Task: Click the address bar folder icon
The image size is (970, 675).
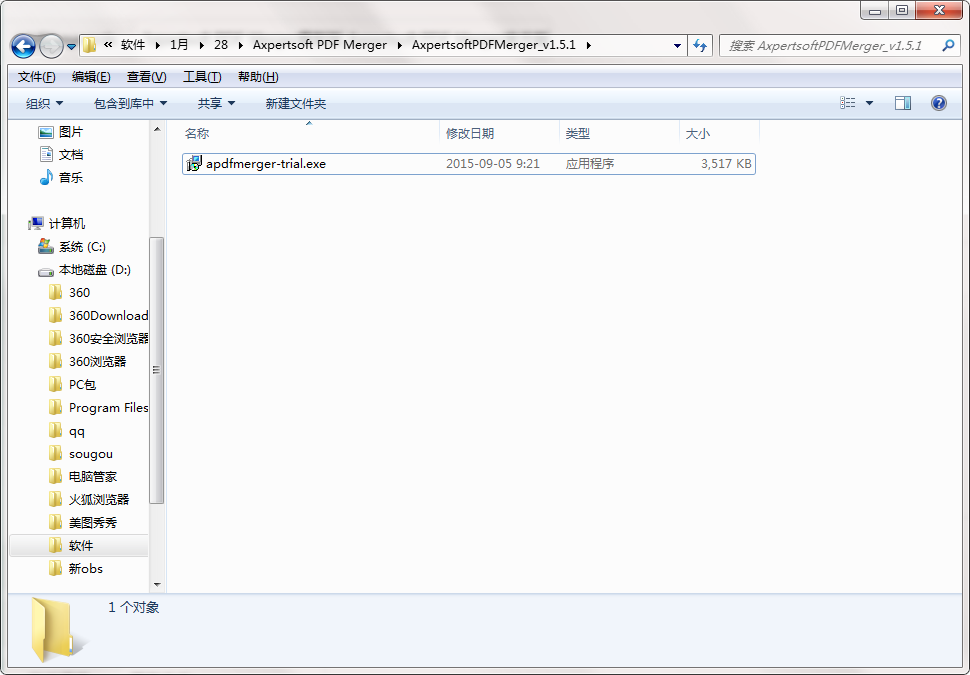Action: (90, 45)
